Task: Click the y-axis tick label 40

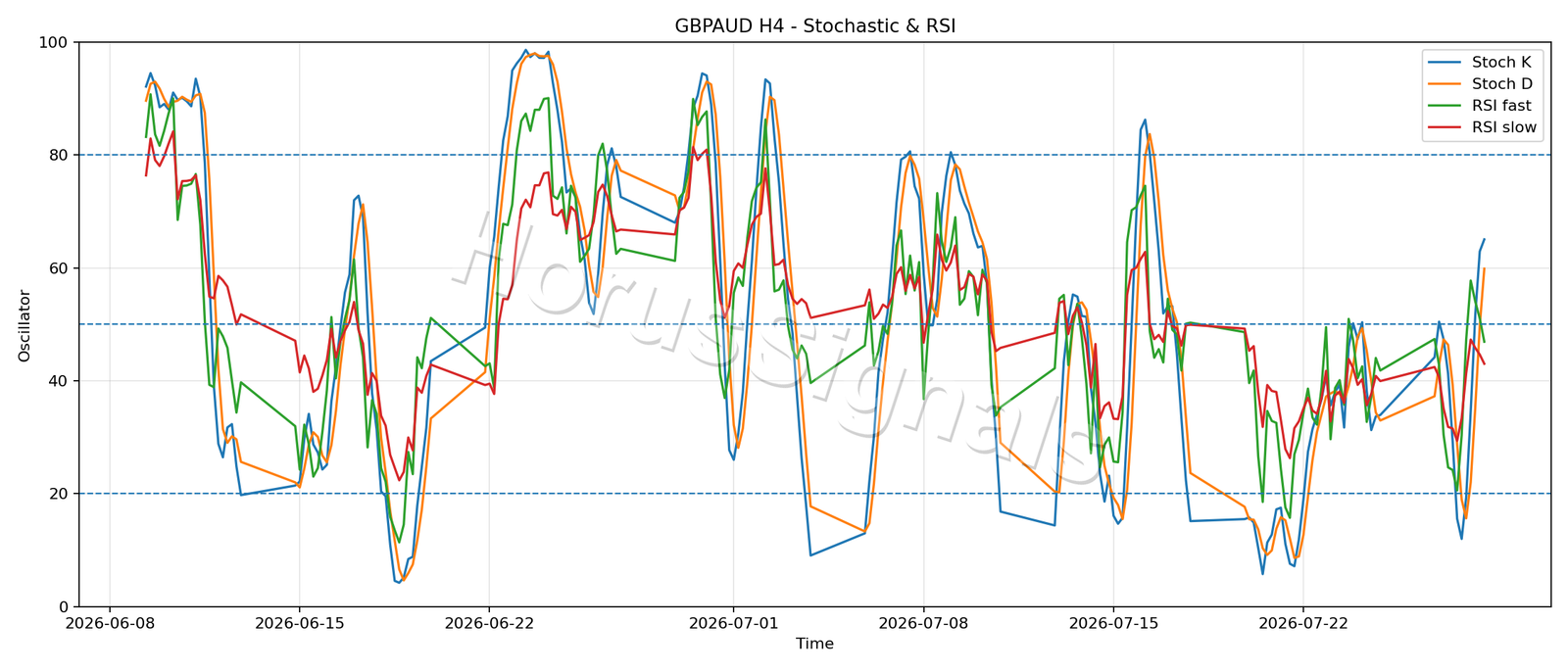Action: click(59, 381)
